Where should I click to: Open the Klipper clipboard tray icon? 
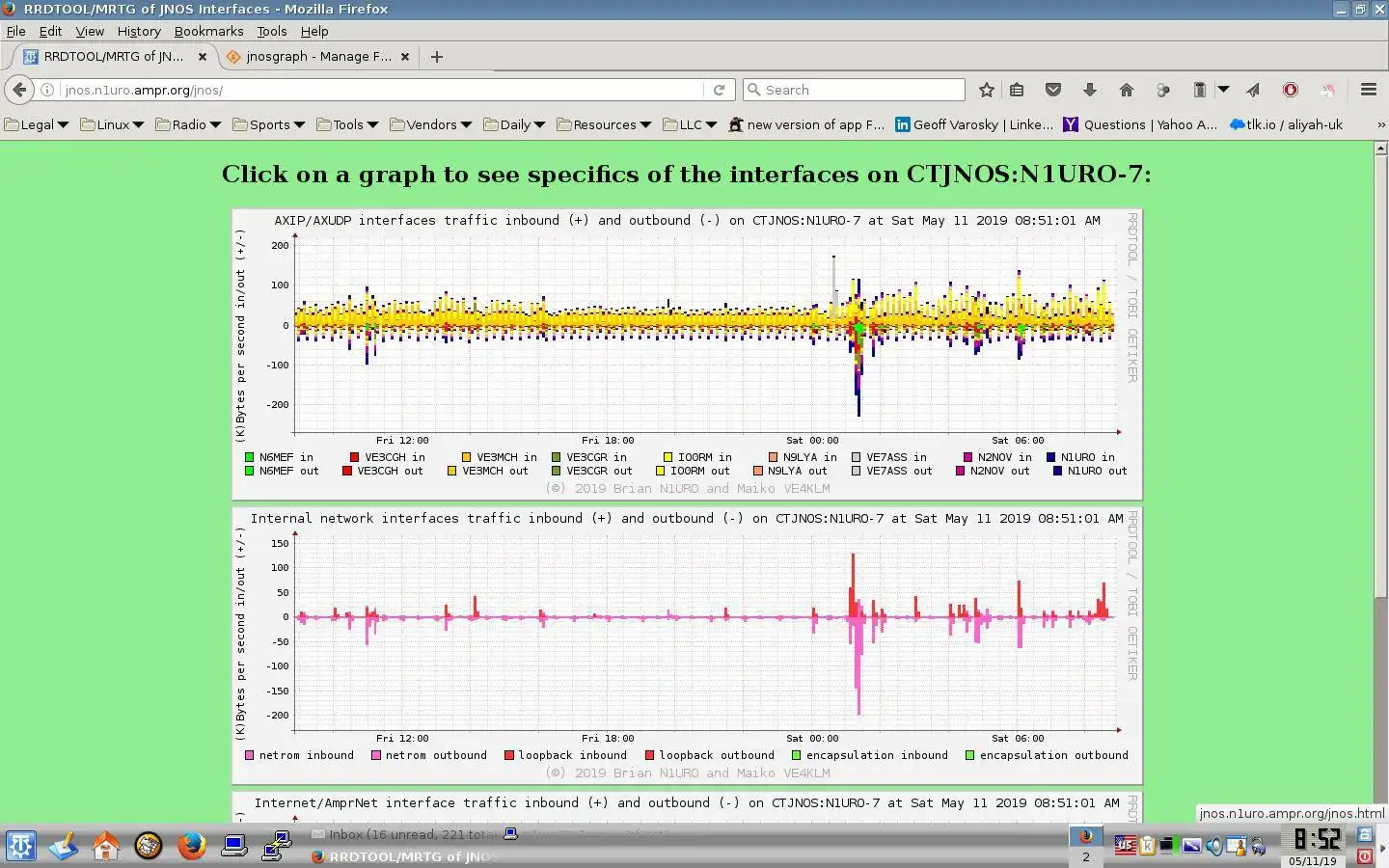pyautogui.click(x=1147, y=846)
